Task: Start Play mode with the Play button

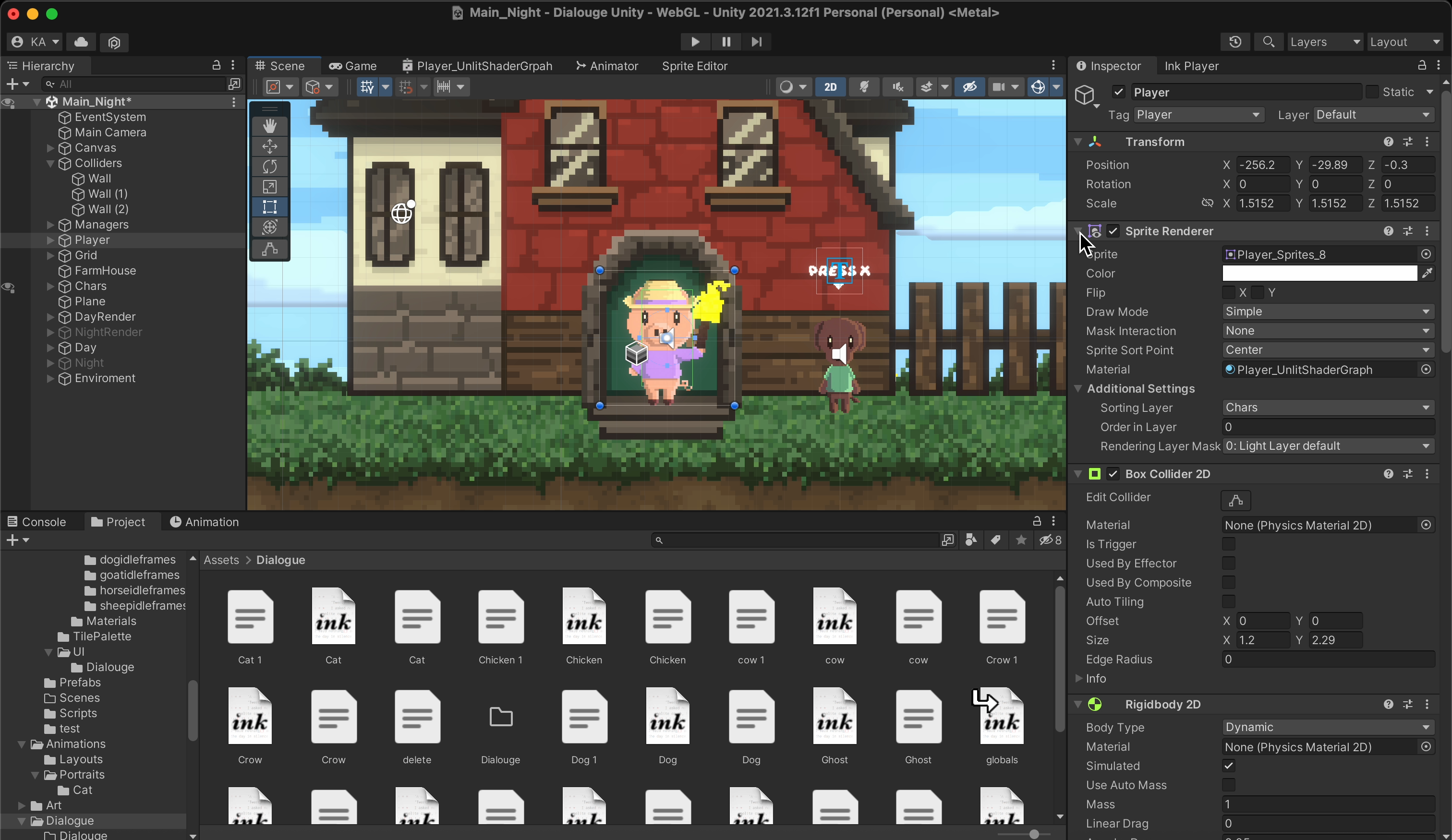Action: tap(695, 42)
